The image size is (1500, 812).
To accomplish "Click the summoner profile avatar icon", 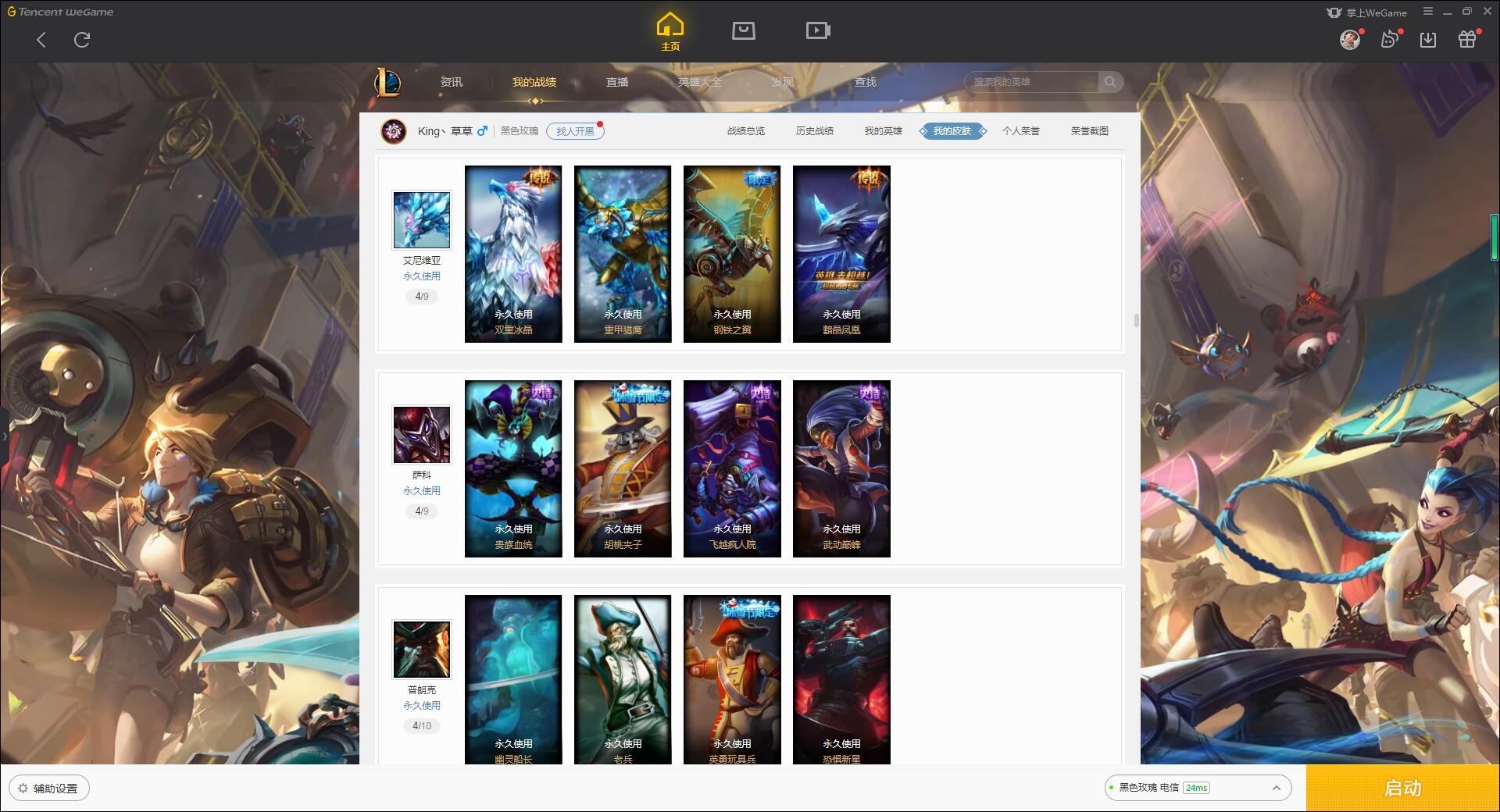I will tap(394, 131).
